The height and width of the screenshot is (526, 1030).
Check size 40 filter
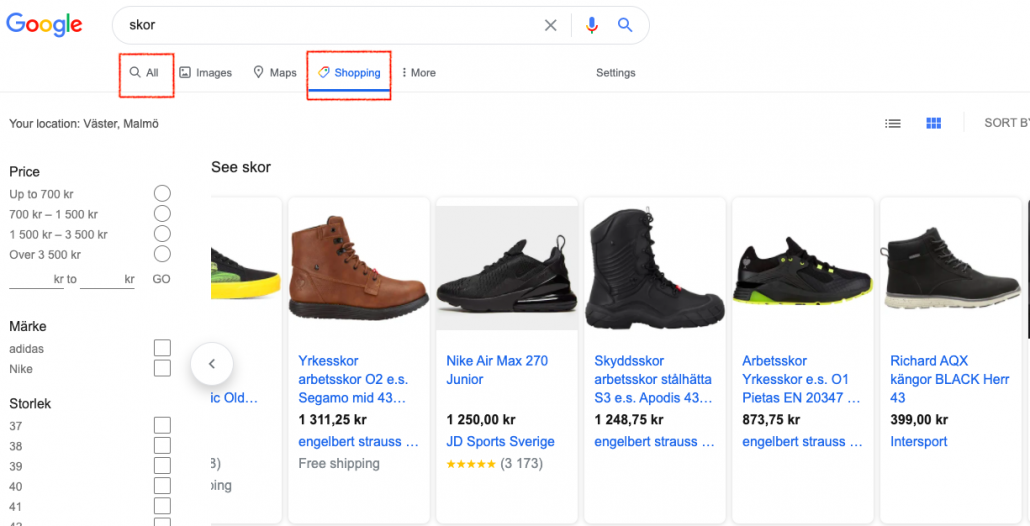(162, 486)
